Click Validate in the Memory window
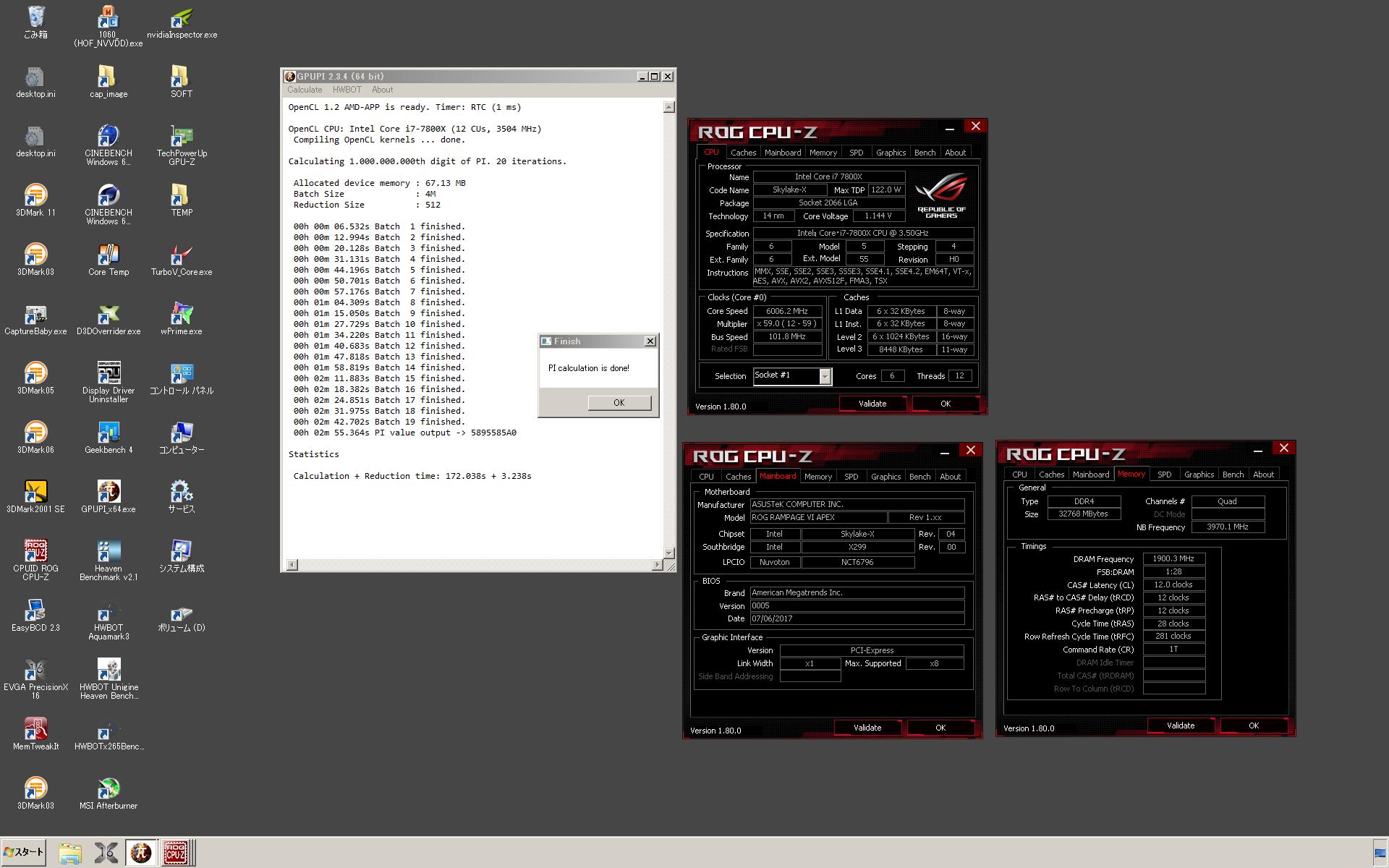The height and width of the screenshot is (868, 1389). pos(1181,726)
